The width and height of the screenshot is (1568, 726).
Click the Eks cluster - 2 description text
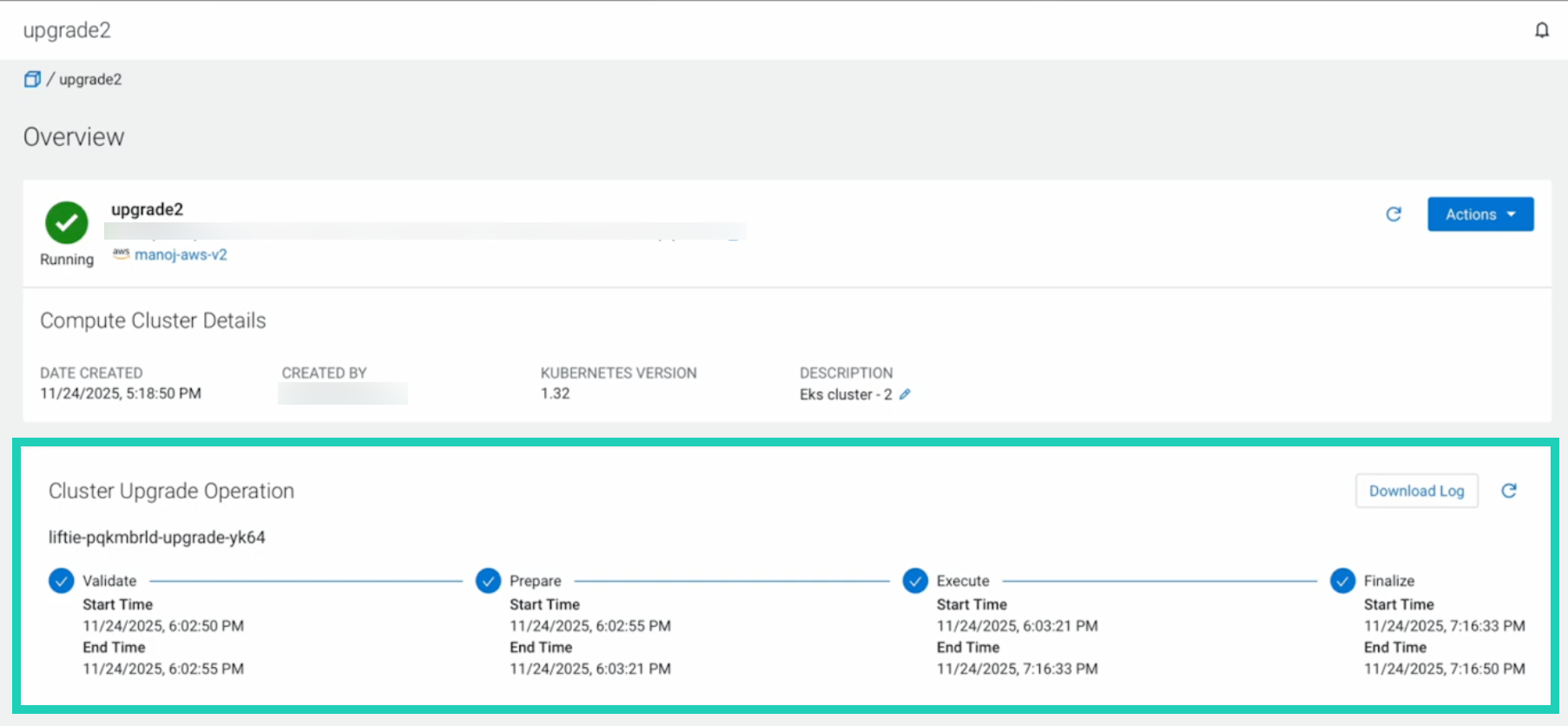click(x=845, y=394)
